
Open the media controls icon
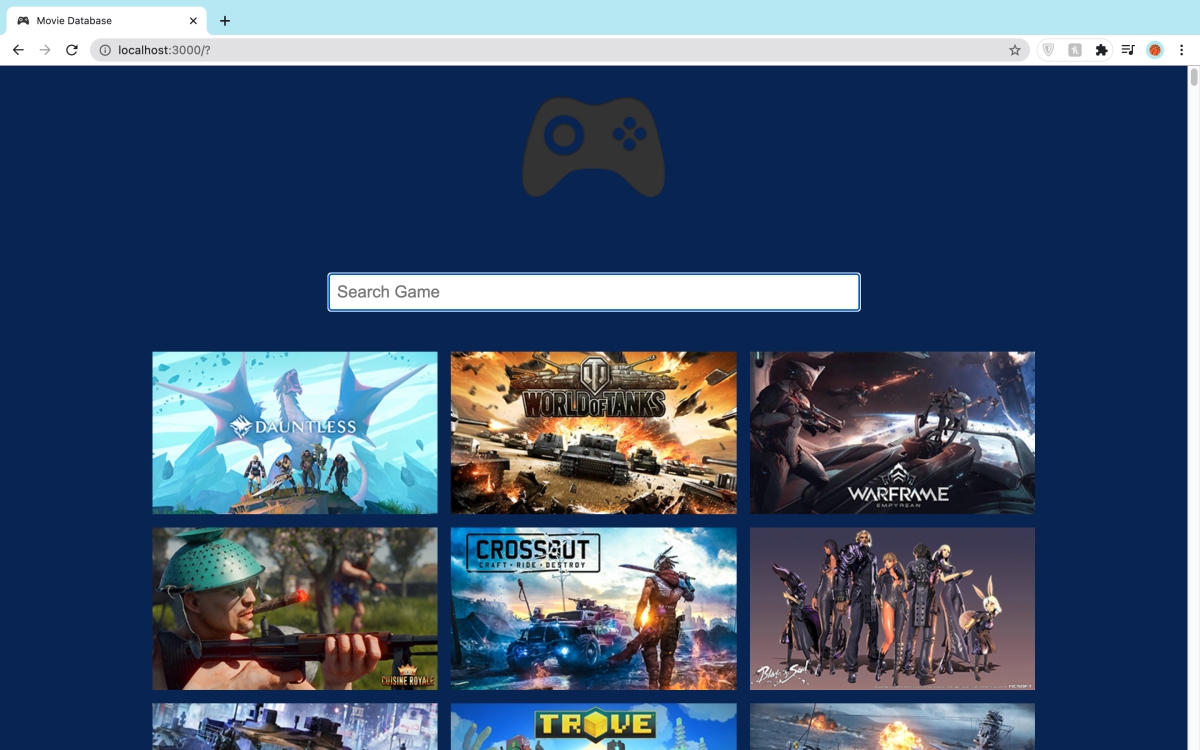coord(1128,50)
